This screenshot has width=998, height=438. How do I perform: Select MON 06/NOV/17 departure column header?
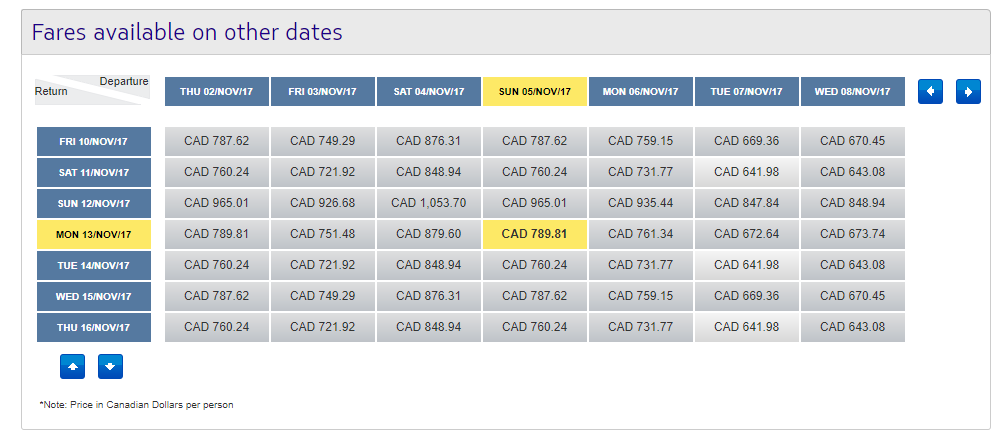[x=641, y=92]
